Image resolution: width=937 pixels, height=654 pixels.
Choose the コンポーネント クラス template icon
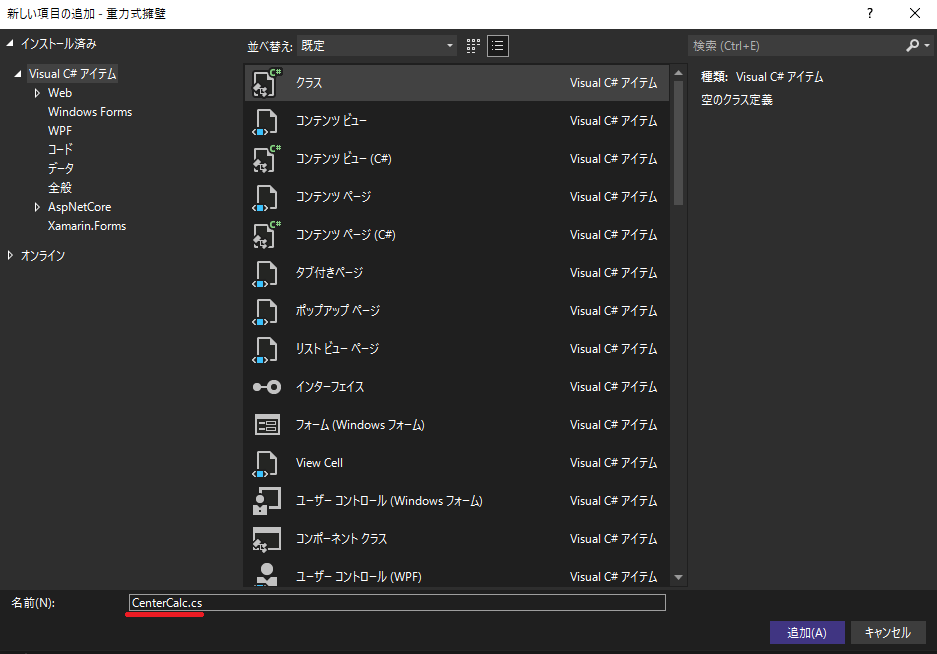pyautogui.click(x=266, y=539)
